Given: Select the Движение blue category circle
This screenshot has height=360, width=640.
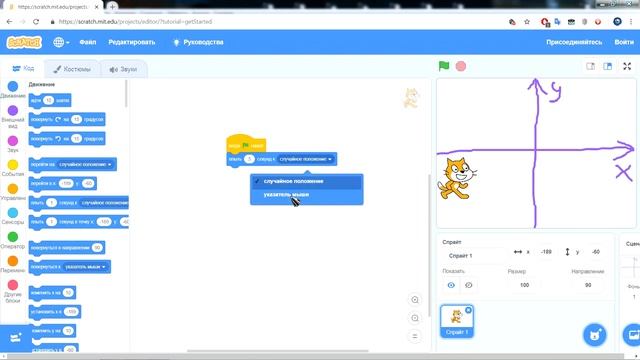Looking at the screenshot, I should [13, 86].
